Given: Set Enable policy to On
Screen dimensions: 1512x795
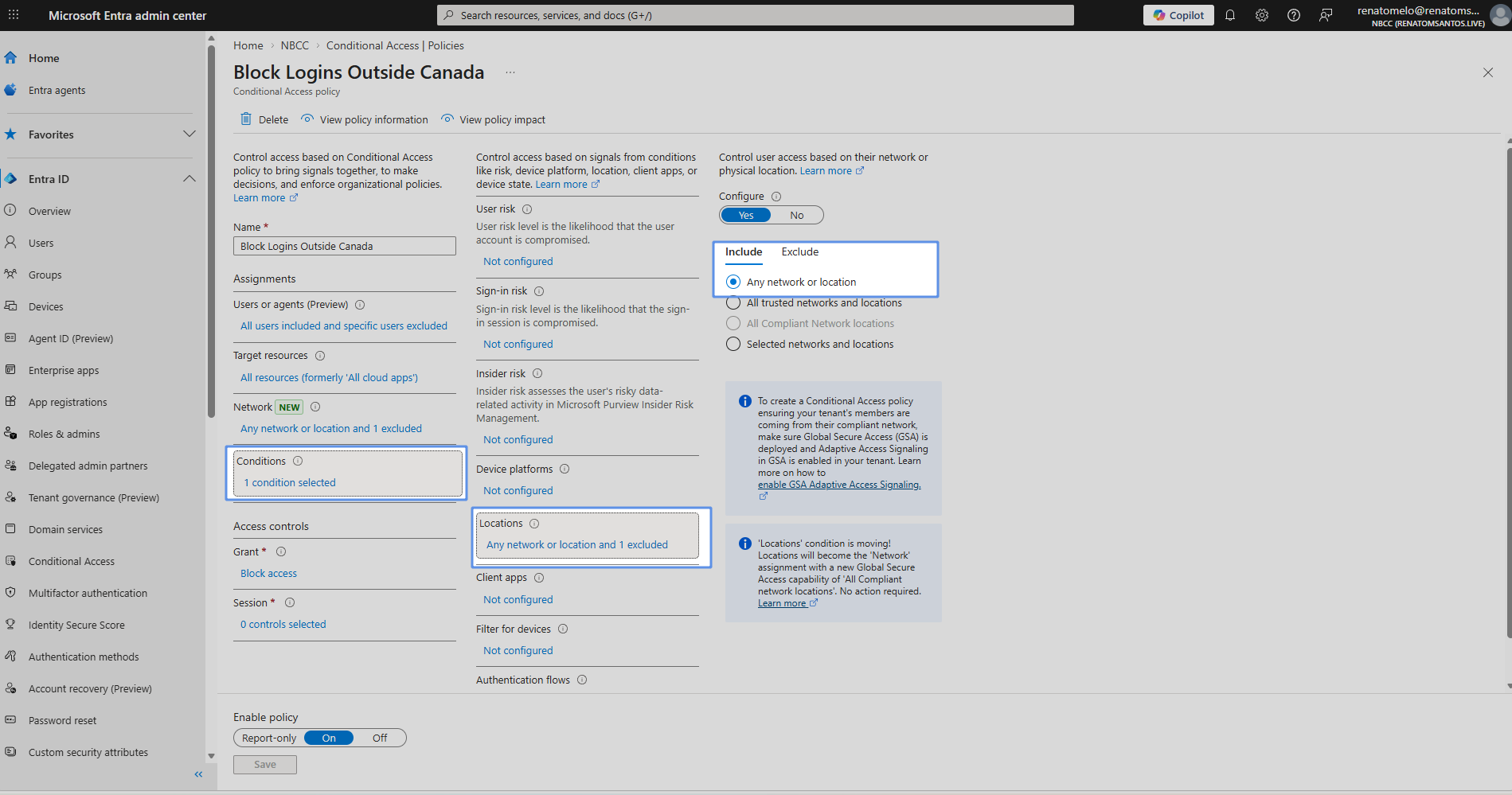Looking at the screenshot, I should [x=329, y=738].
